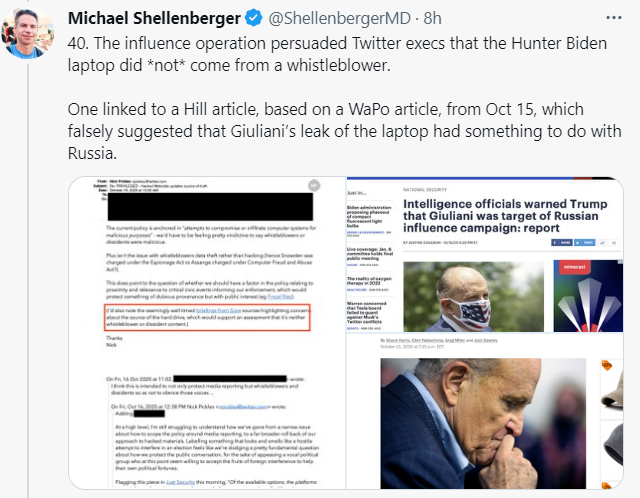
Task: Click the blue verified checkmark badge
Action: tap(254, 18)
